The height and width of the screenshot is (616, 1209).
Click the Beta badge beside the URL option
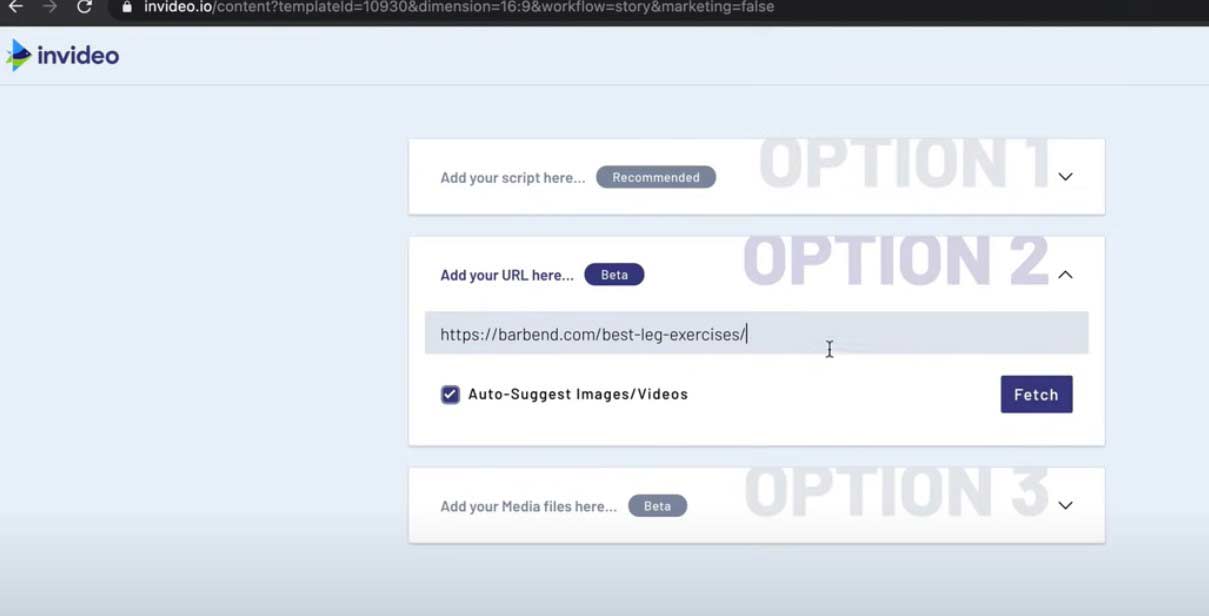coord(614,274)
